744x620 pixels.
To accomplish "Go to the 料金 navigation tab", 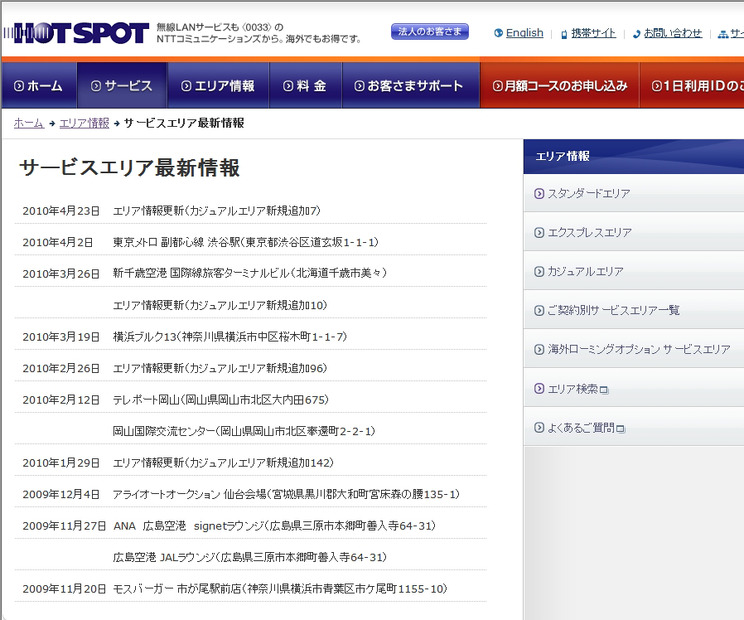I will point(305,86).
